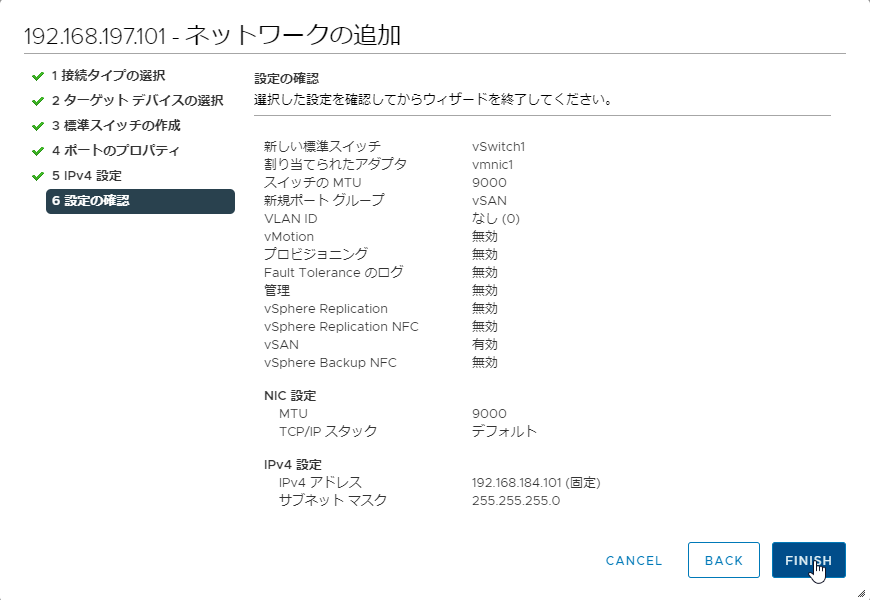Go to step 2 ターゲット デバイスの選択
The height and width of the screenshot is (600, 870).
click(138, 100)
